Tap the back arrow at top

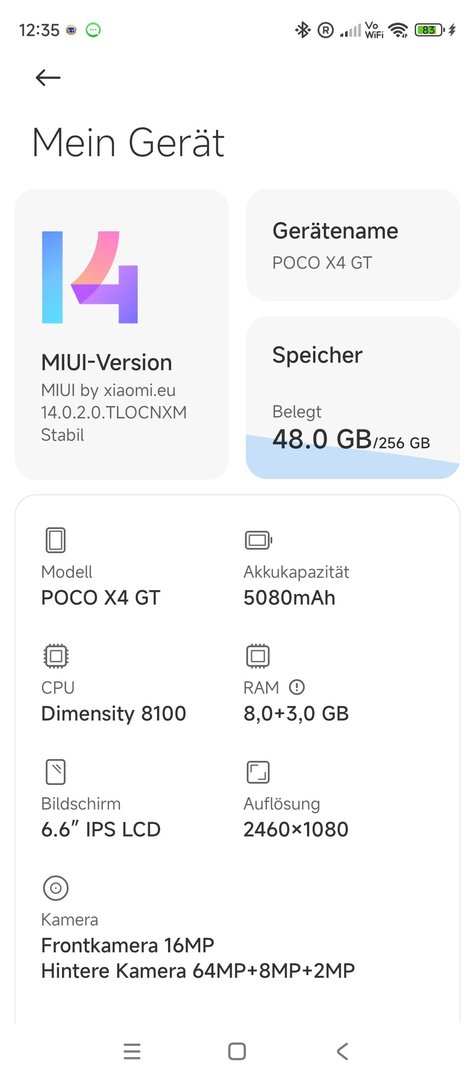click(x=48, y=77)
